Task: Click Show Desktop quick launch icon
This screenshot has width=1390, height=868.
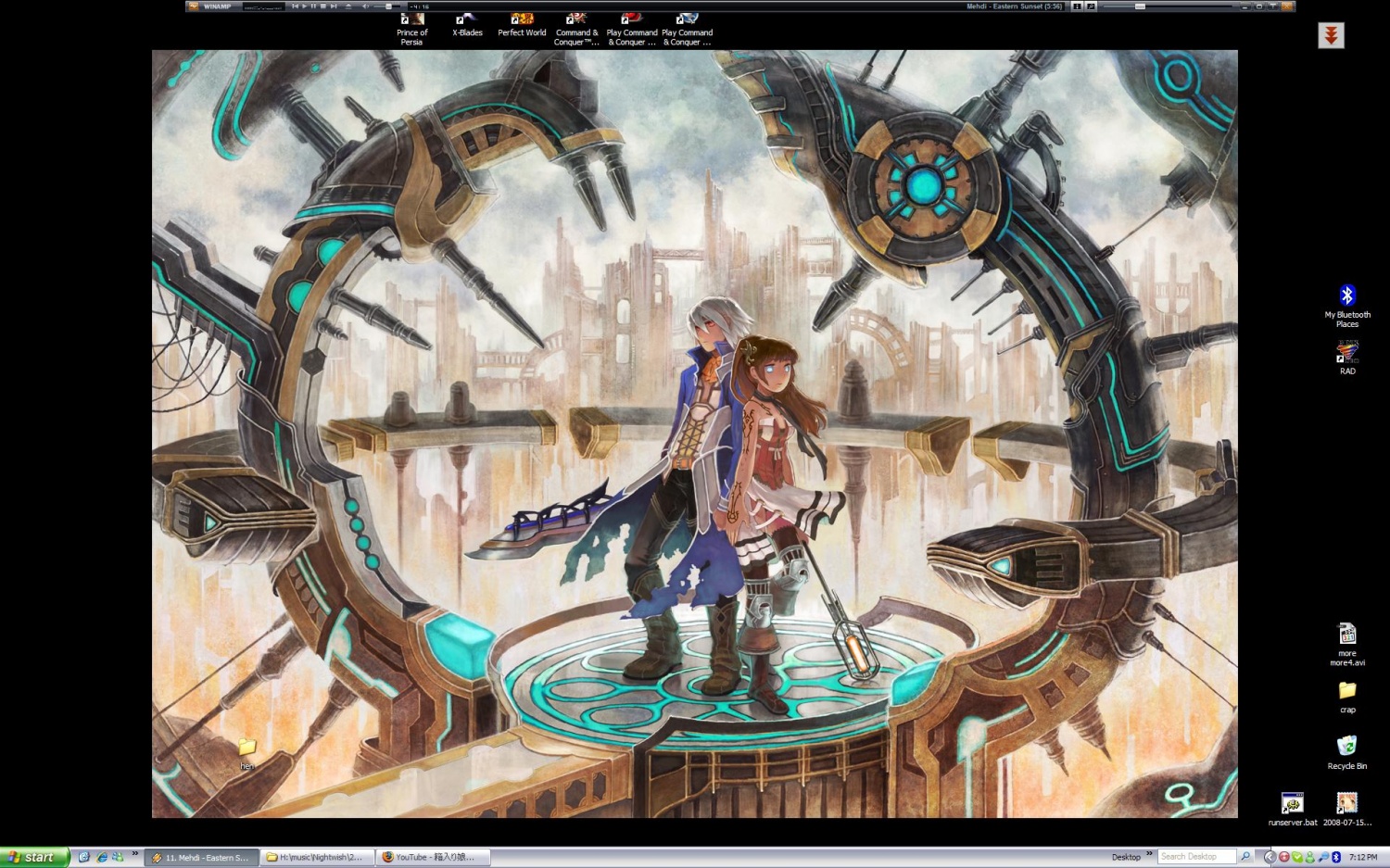Action: tap(83, 857)
